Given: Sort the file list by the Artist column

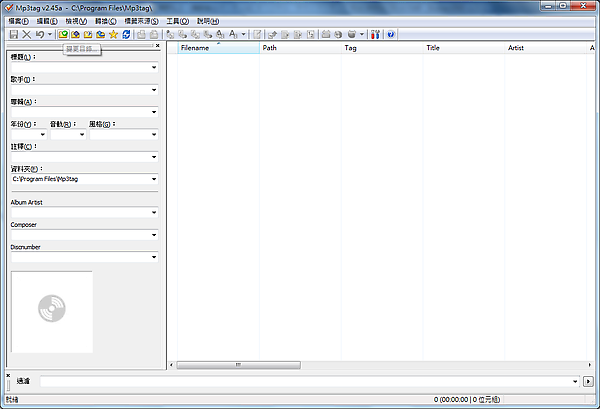Looking at the screenshot, I should (546, 48).
